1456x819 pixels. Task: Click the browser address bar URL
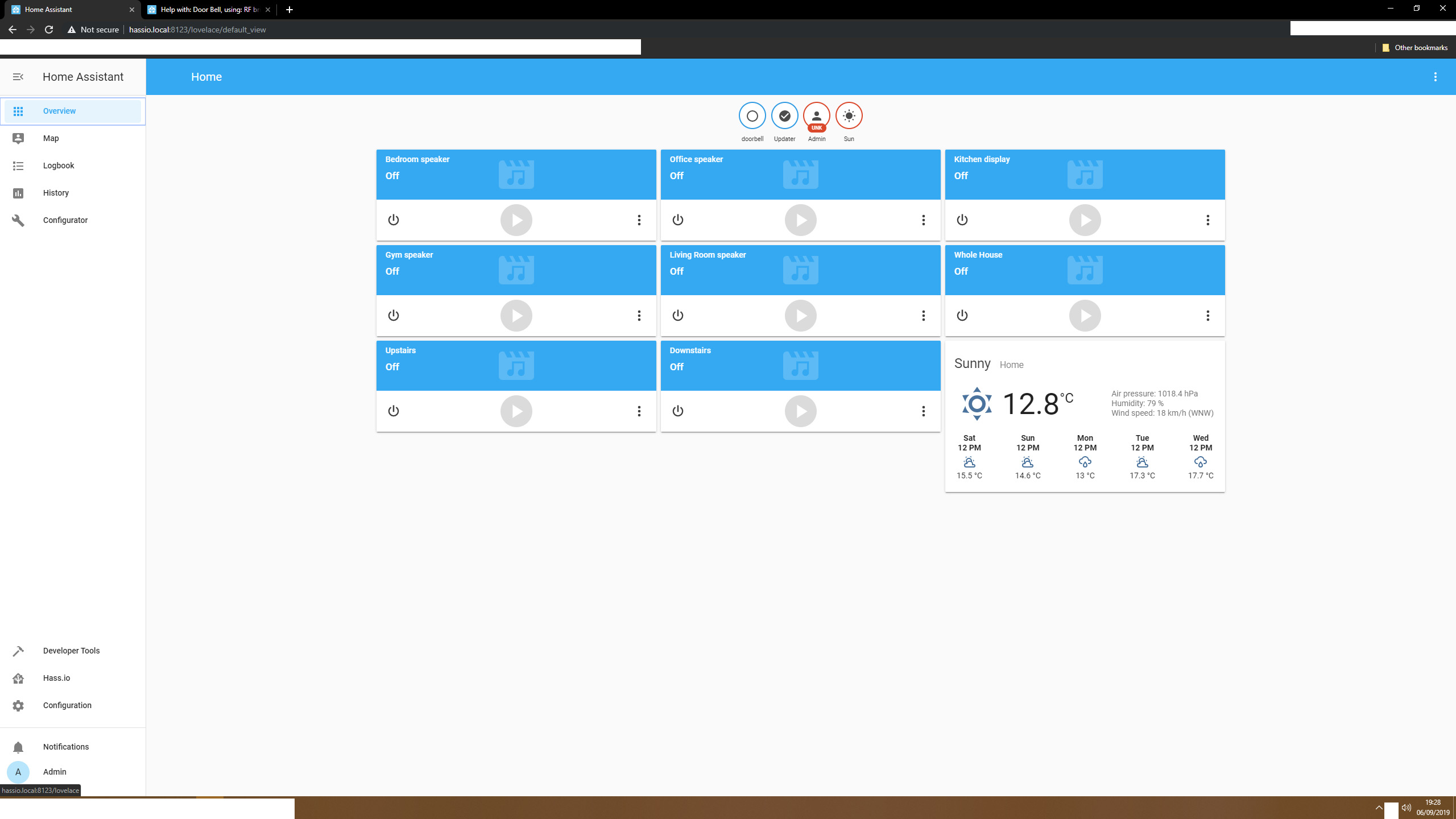pyautogui.click(x=197, y=30)
